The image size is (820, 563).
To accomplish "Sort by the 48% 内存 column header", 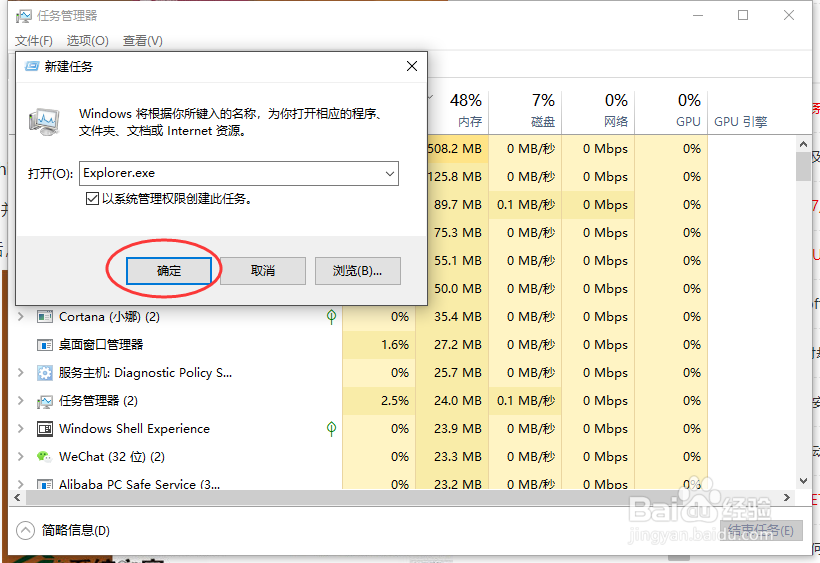I will tap(459, 110).
